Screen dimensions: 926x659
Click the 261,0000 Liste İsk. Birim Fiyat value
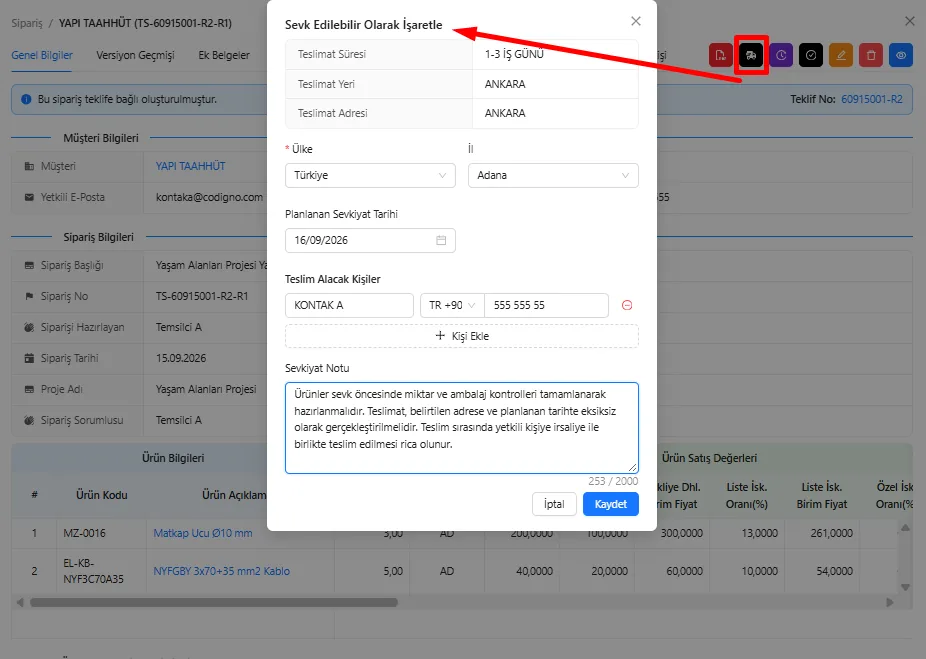[x=832, y=533]
